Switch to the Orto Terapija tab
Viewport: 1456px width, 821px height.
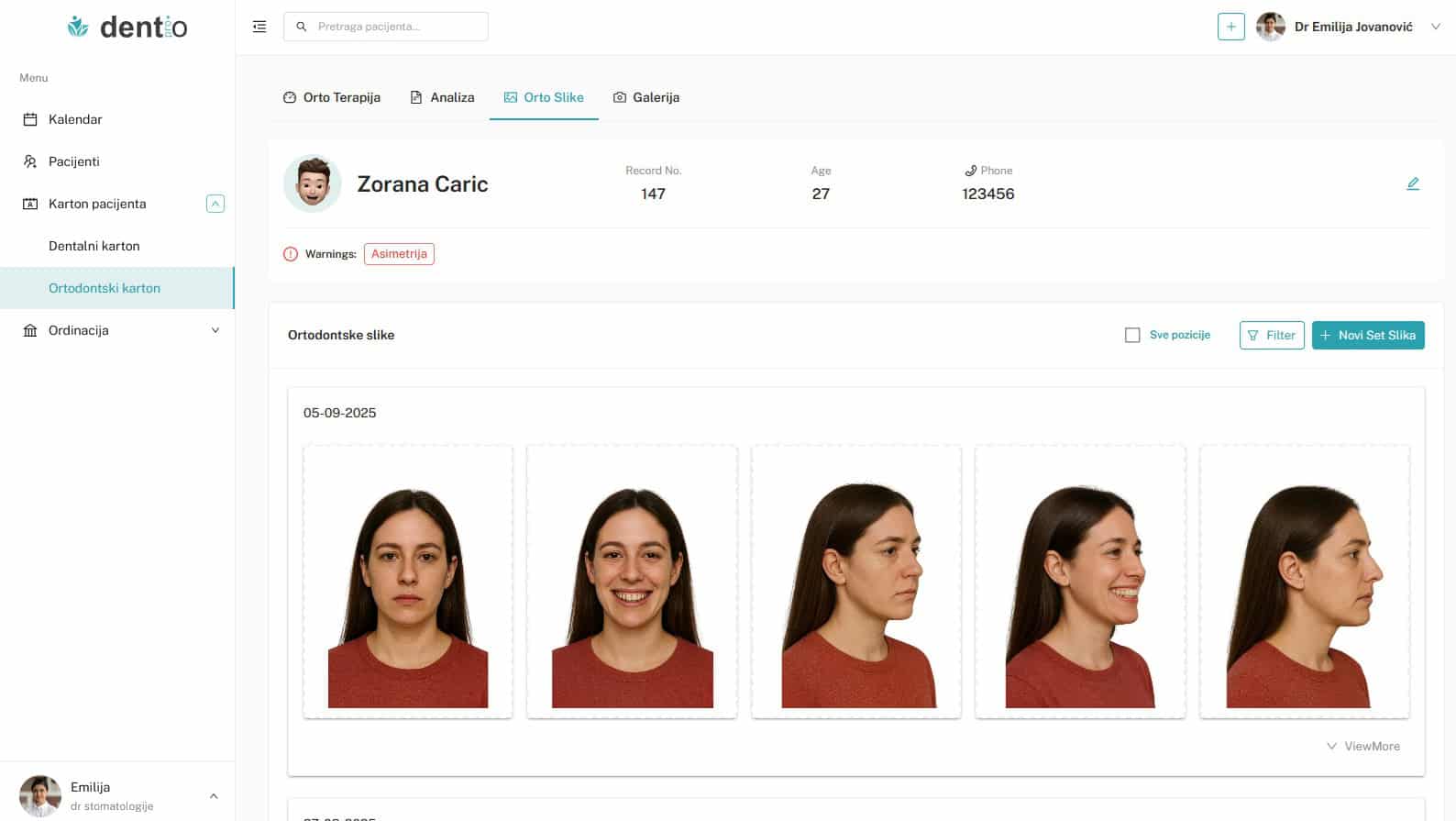coord(332,97)
